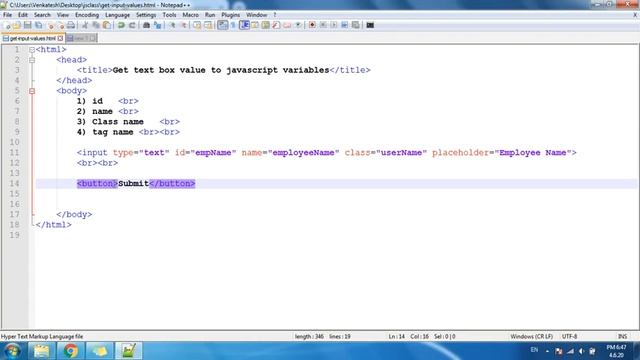Click the volume speaker tray icon
Viewport: 640px width, 360px height.
tap(581, 351)
